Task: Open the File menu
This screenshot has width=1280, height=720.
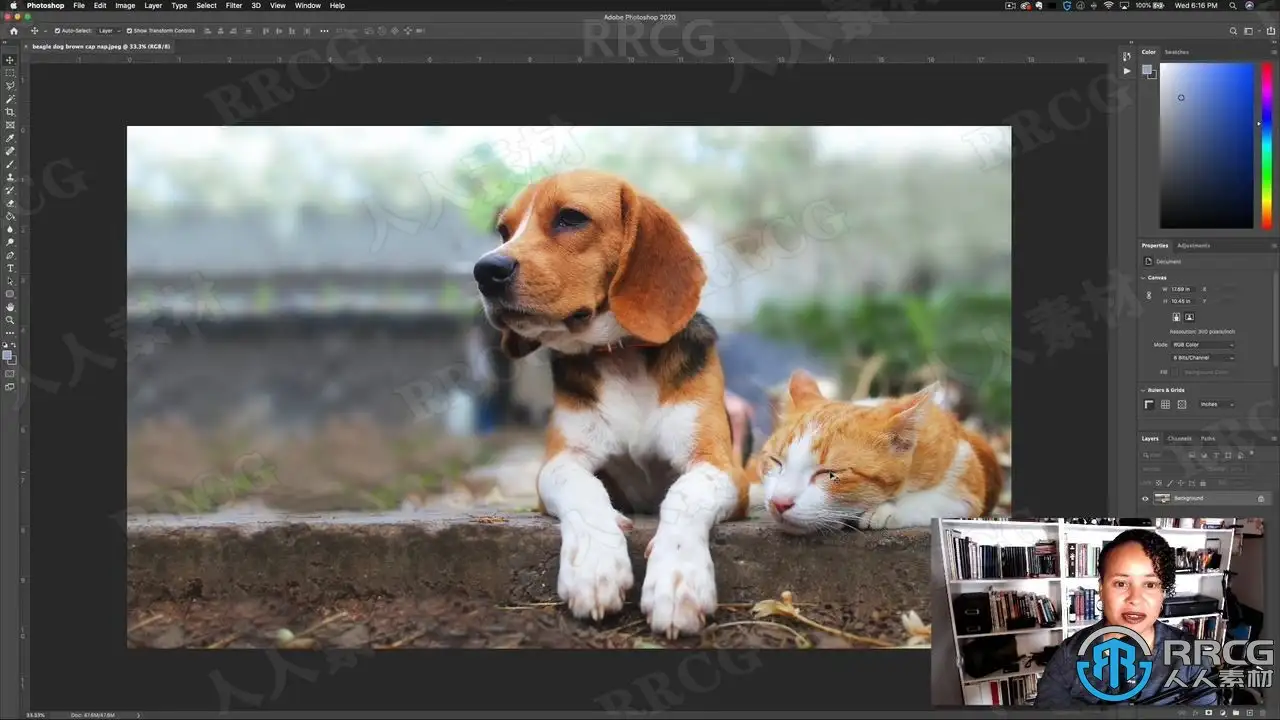Action: tap(79, 6)
